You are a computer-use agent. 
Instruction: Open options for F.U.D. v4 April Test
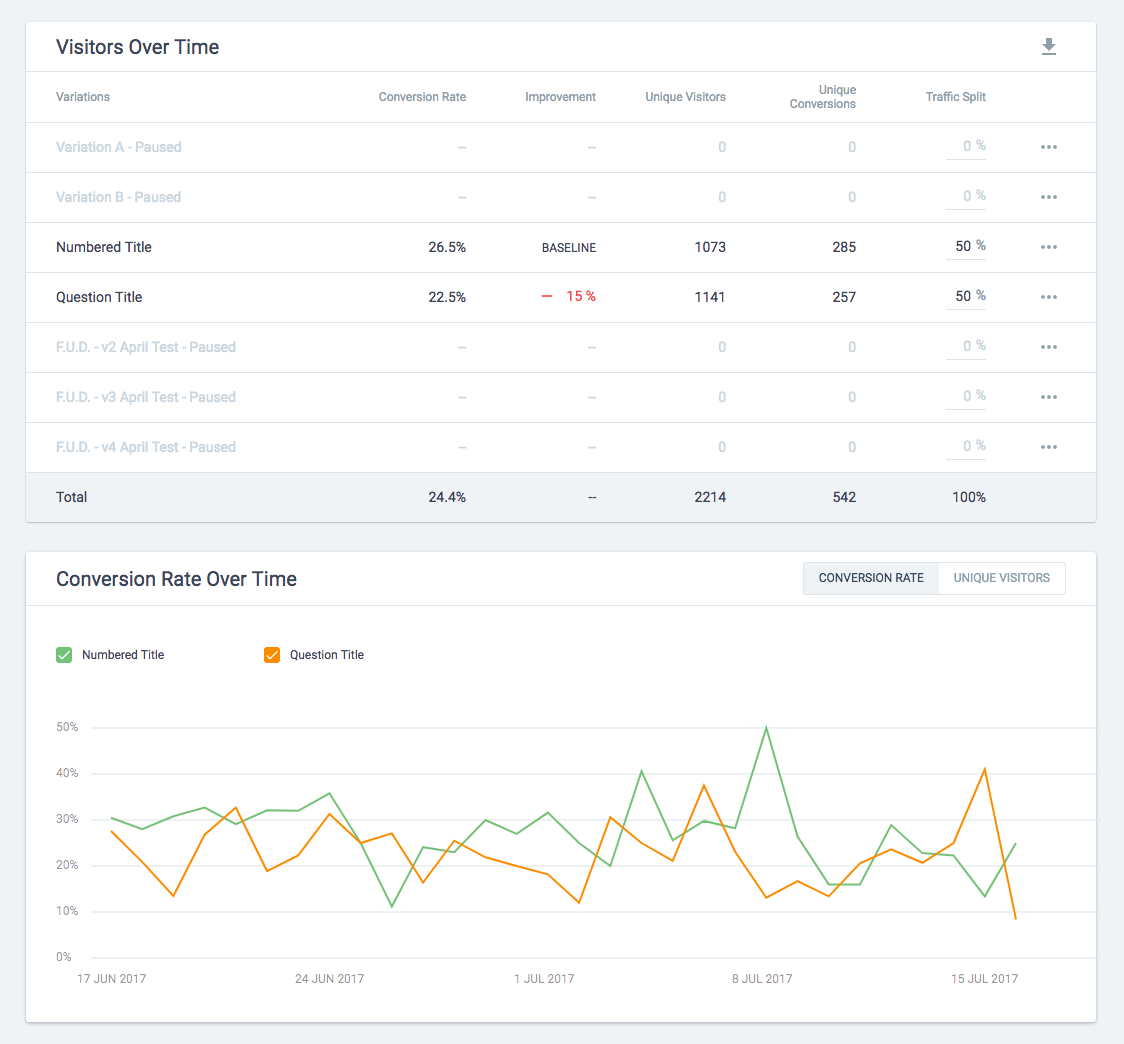[1048, 447]
